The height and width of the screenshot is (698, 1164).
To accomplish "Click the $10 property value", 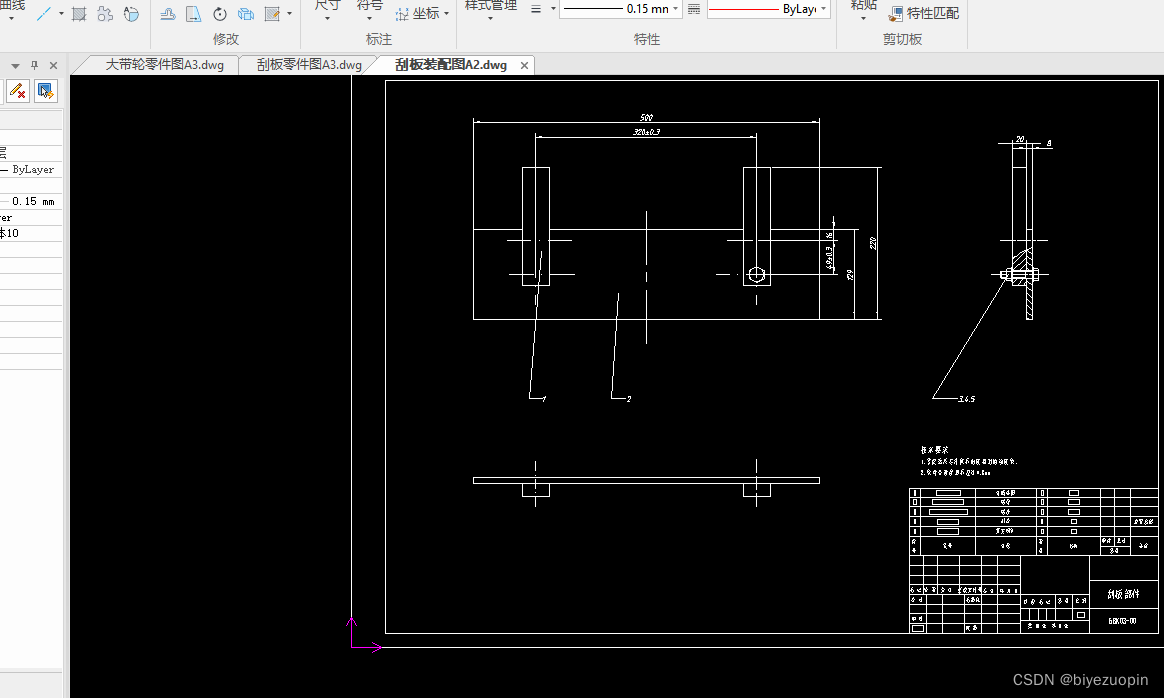I will click(10, 233).
